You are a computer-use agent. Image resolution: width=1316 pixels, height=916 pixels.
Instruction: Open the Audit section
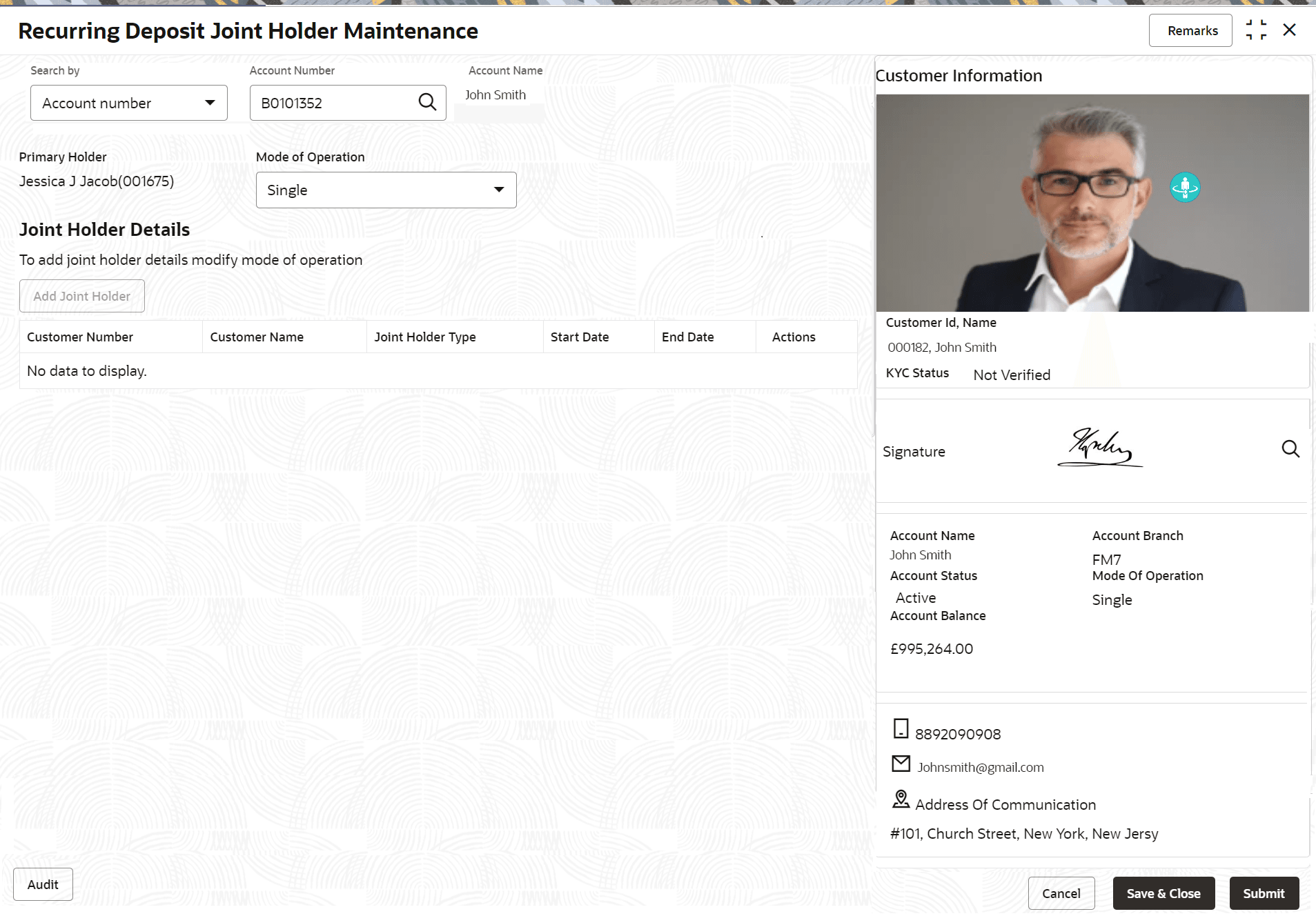(43, 884)
